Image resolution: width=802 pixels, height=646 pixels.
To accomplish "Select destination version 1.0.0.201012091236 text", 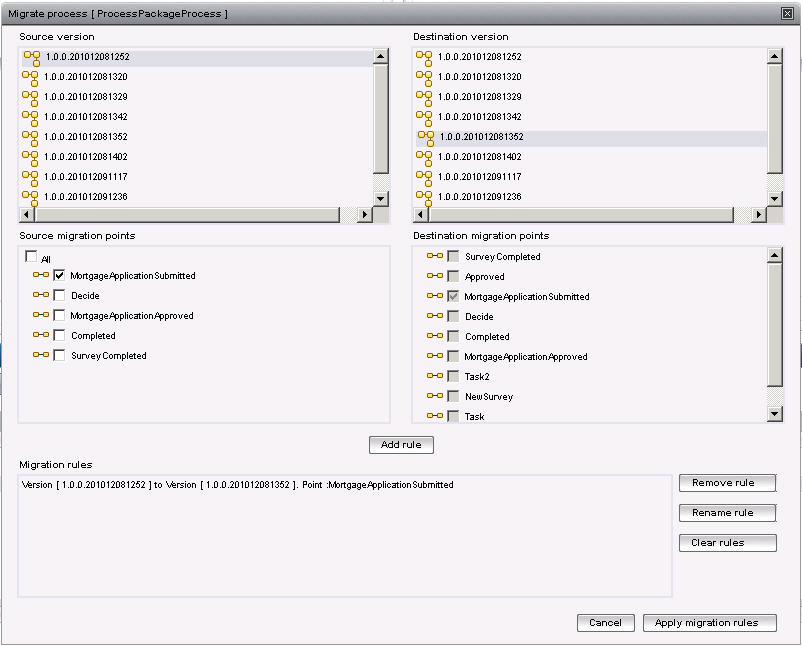I will (x=480, y=197).
